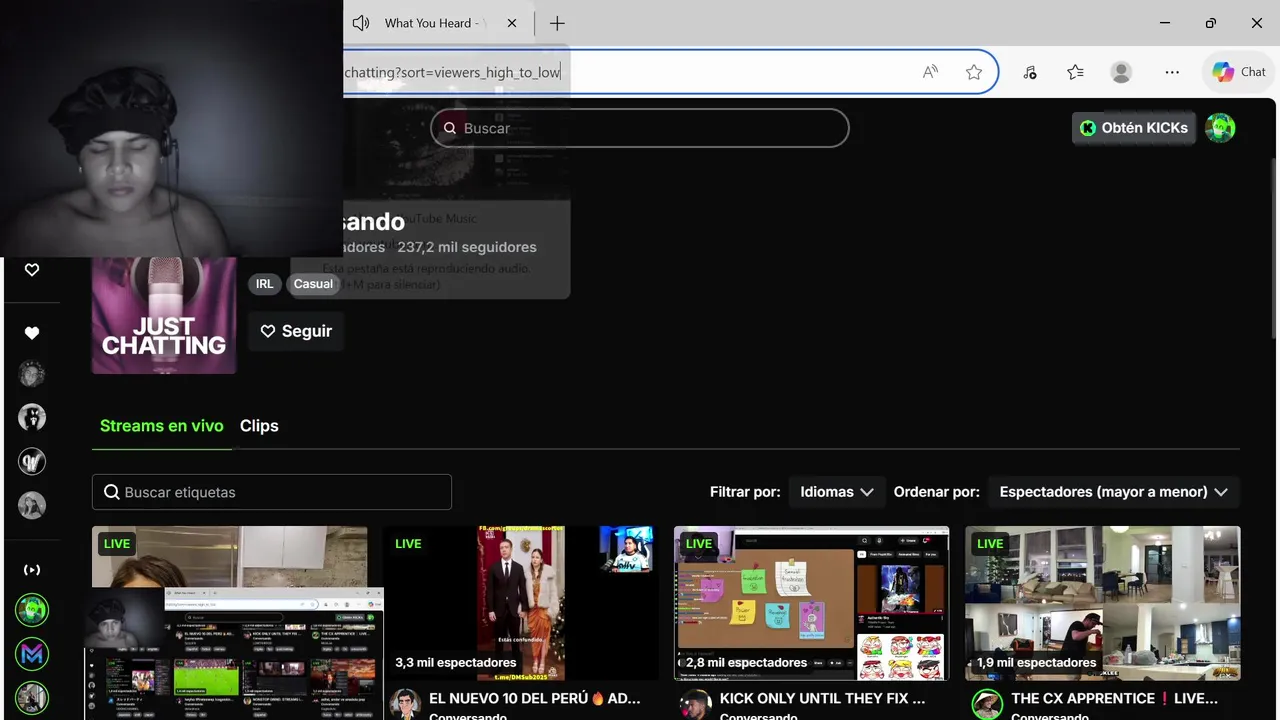Click the live broadcast icon in the sidebar

[x=32, y=570]
